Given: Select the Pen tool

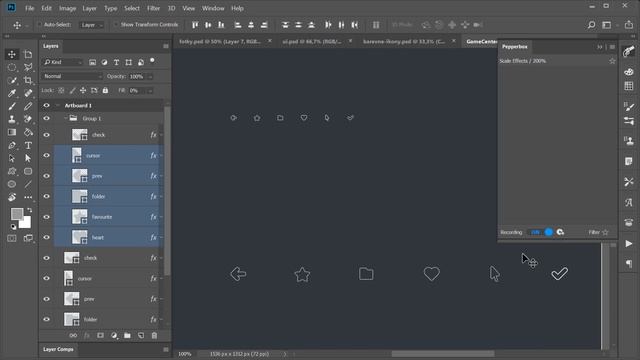Looking at the screenshot, I should click(x=12, y=145).
